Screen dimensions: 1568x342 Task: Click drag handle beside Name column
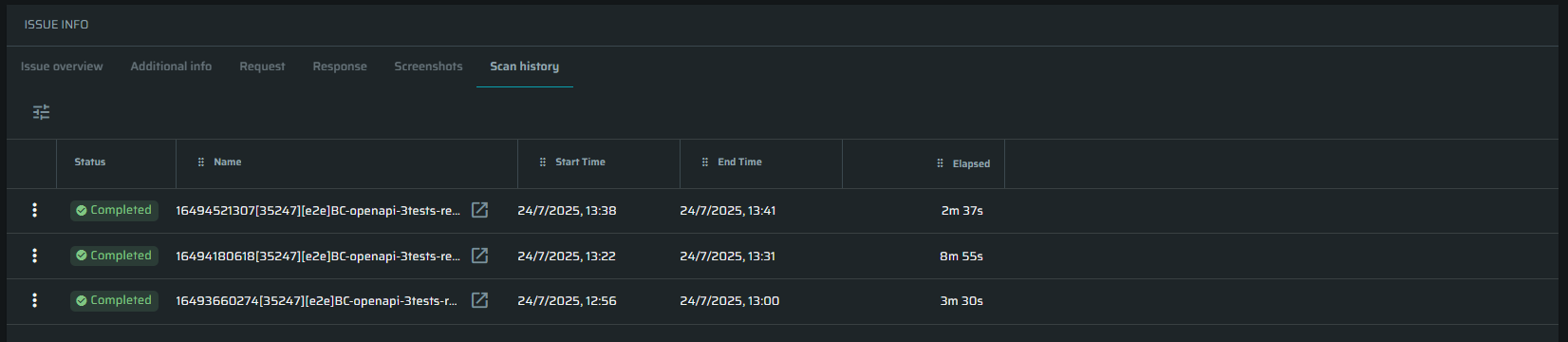(x=201, y=162)
